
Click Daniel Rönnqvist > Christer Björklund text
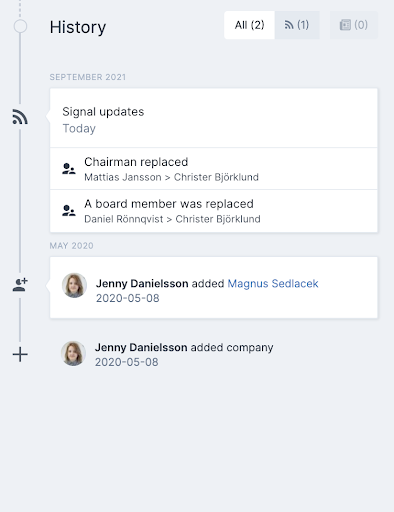pyautogui.click(x=172, y=219)
